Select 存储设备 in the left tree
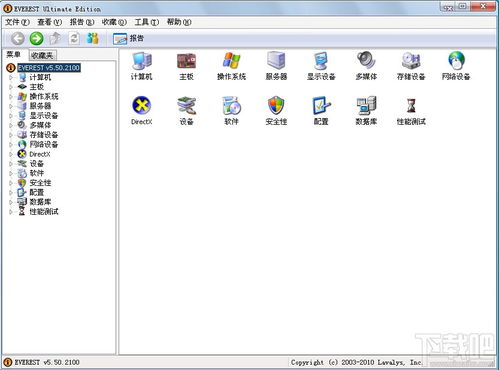Screen dimensions: 499x370 [44, 135]
